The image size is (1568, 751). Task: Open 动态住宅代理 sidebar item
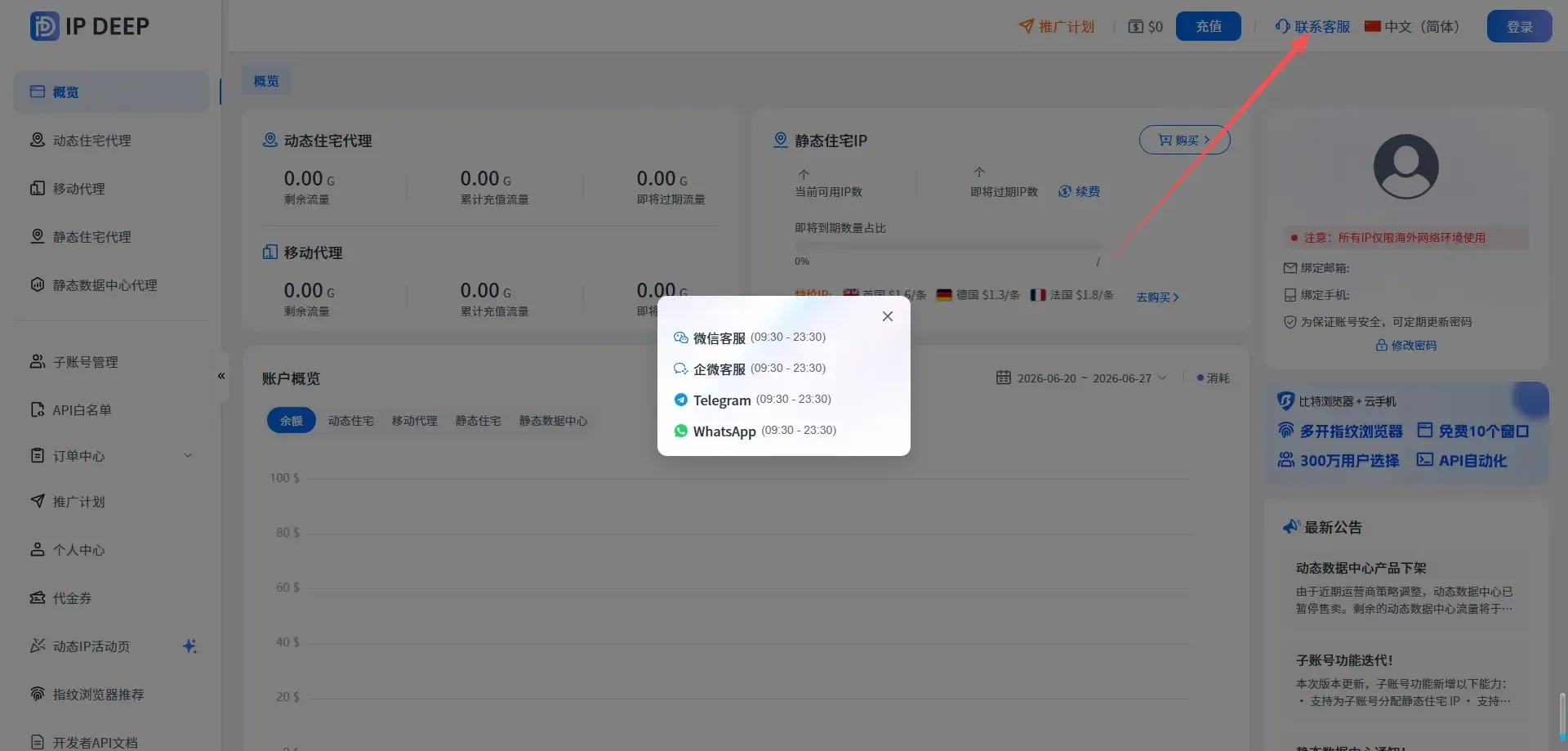[x=111, y=141]
